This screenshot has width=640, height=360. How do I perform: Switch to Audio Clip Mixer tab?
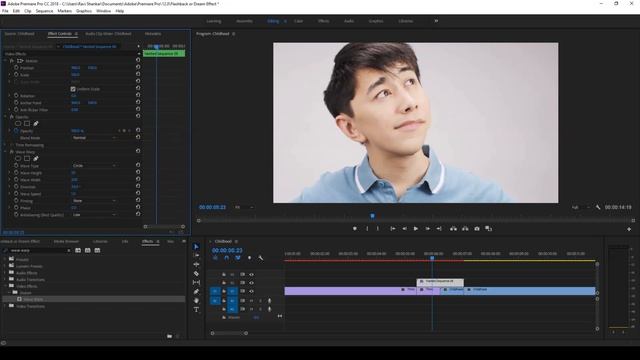pyautogui.click(x=108, y=34)
